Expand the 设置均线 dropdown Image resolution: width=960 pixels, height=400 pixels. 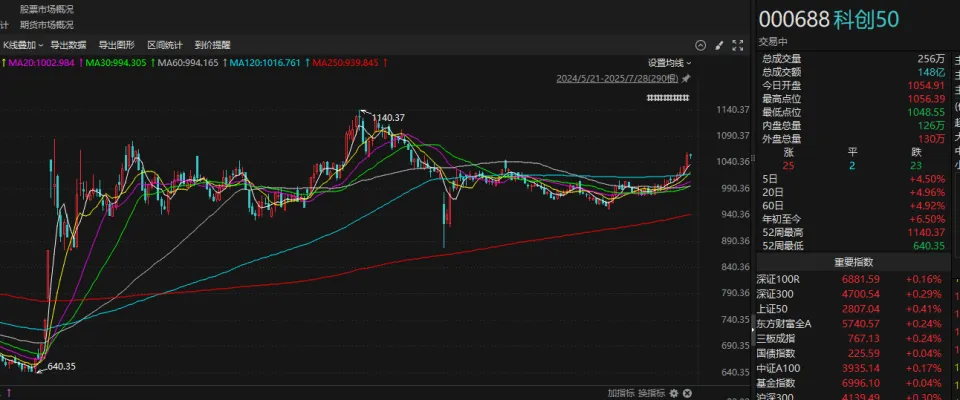668,62
